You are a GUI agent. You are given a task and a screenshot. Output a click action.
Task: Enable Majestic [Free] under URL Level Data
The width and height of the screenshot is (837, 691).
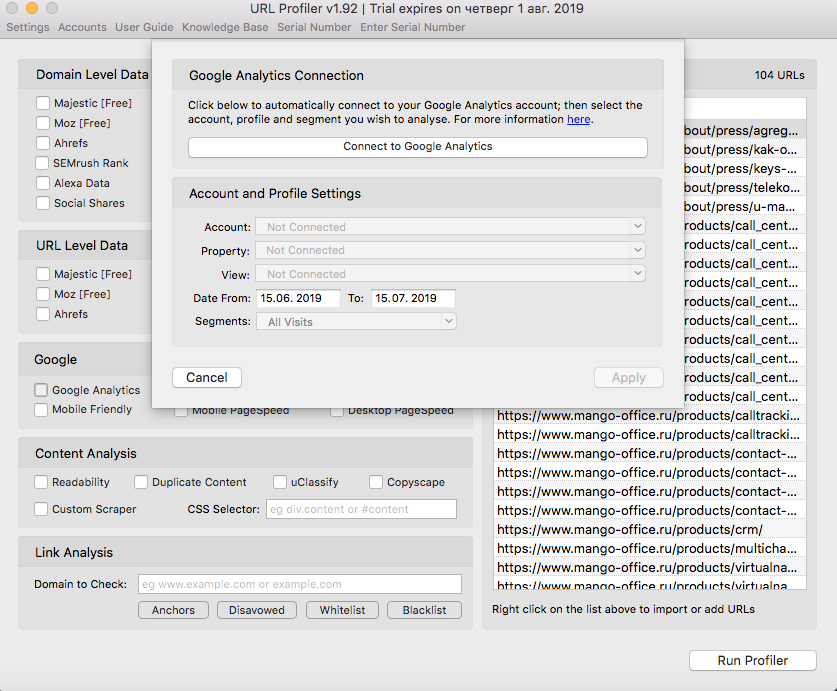[43, 274]
